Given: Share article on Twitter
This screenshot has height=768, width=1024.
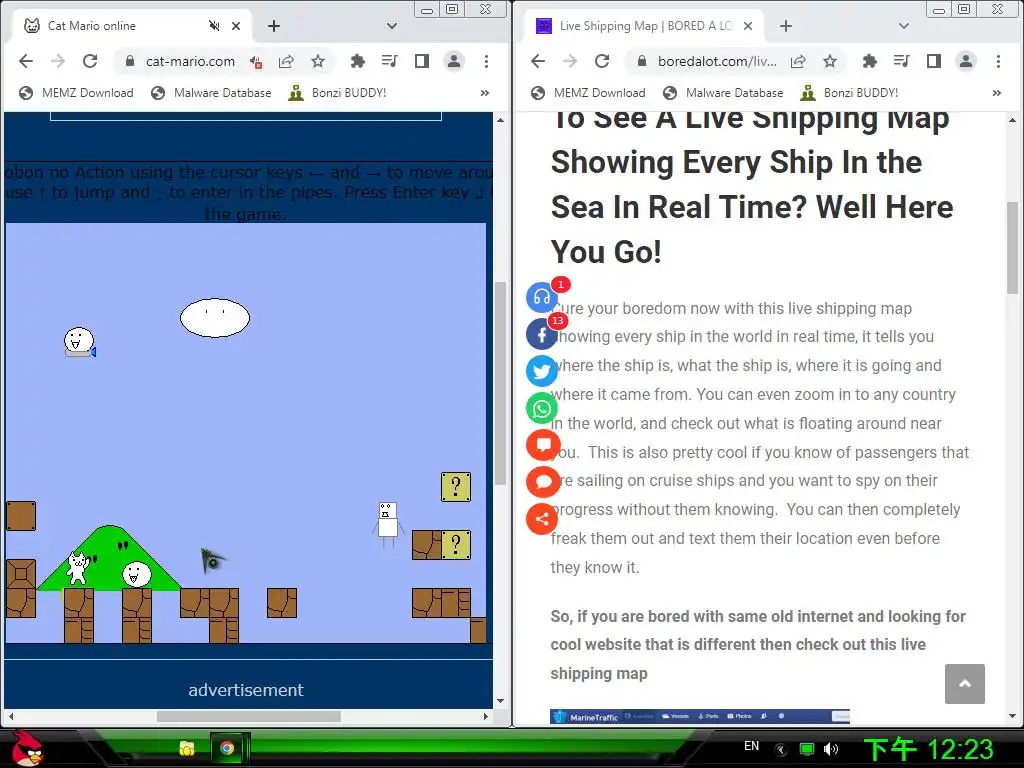Looking at the screenshot, I should [x=542, y=371].
